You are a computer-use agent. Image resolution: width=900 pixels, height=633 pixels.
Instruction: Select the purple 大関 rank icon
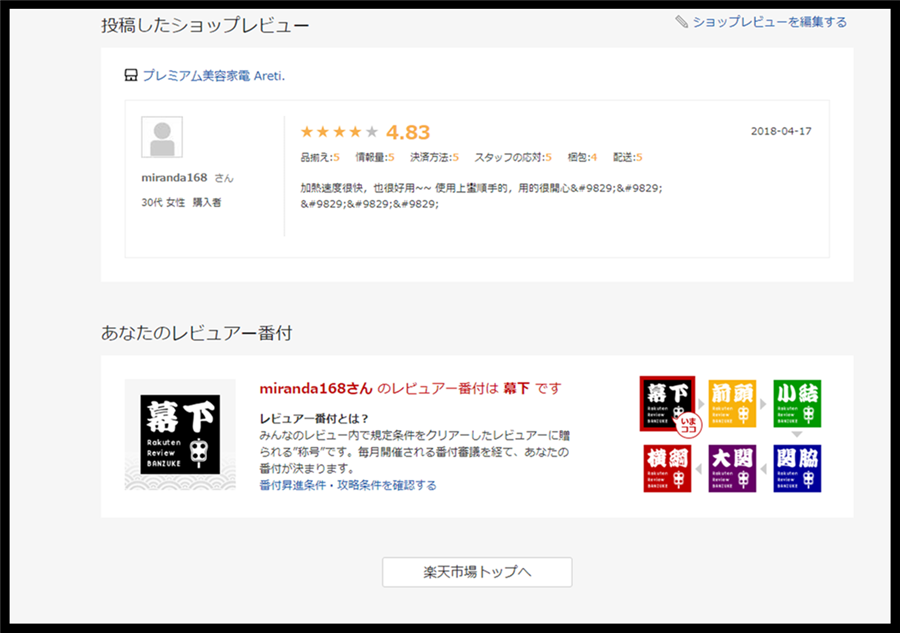click(x=732, y=468)
